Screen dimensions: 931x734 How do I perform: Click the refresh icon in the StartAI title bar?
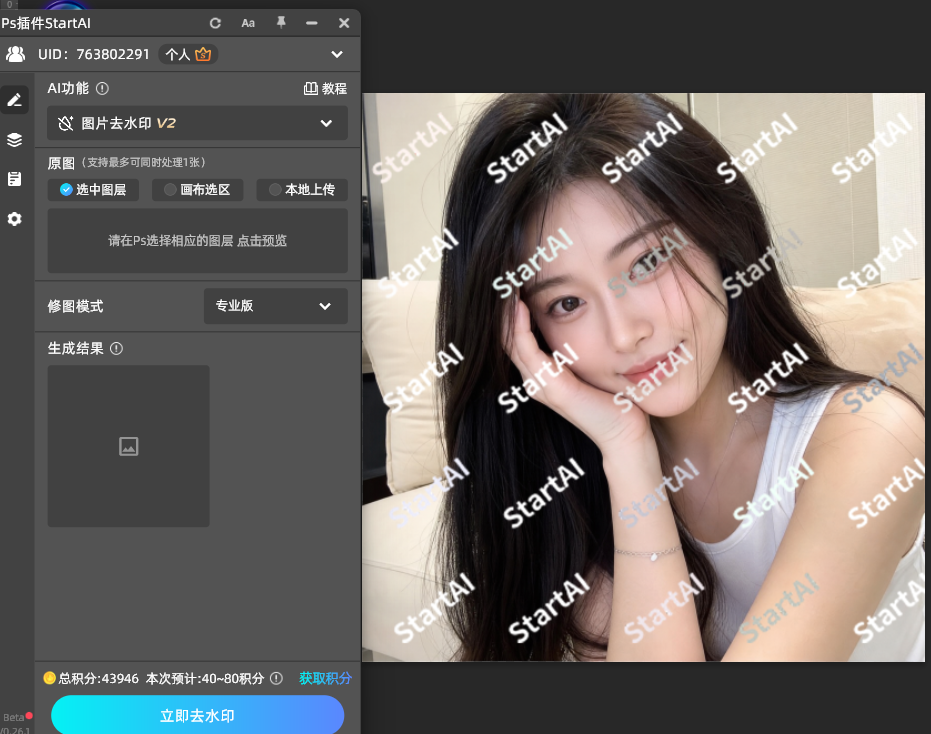[215, 23]
